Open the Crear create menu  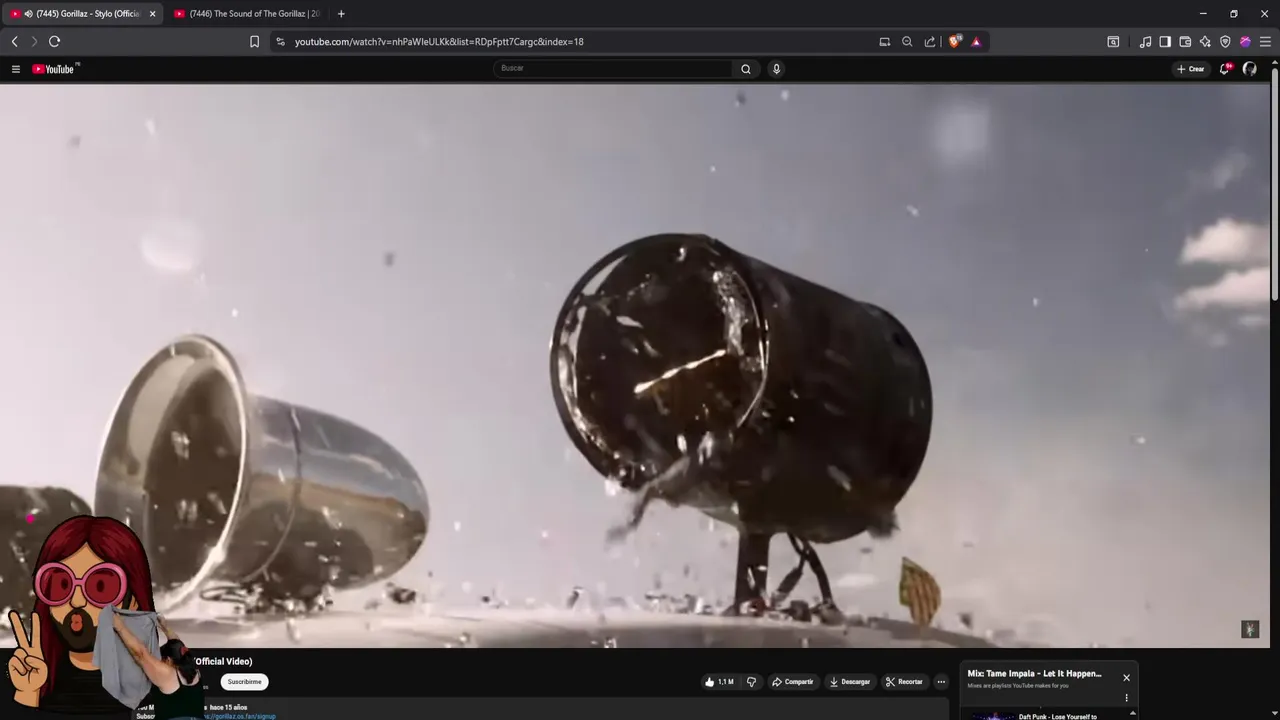[1190, 69]
